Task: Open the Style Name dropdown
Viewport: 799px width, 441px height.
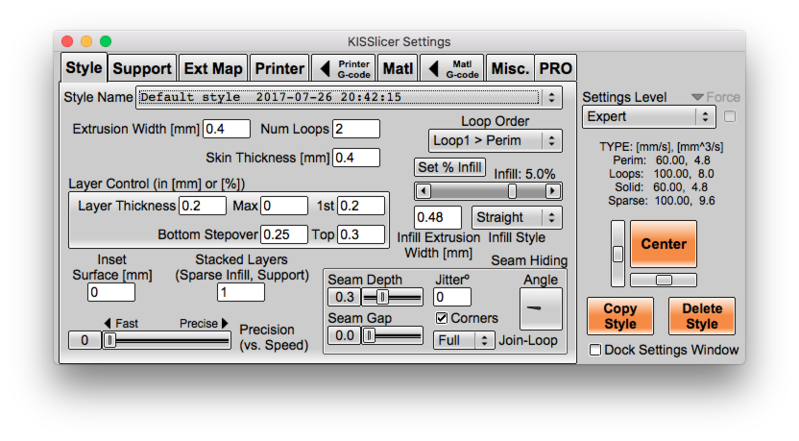Action: [349, 97]
